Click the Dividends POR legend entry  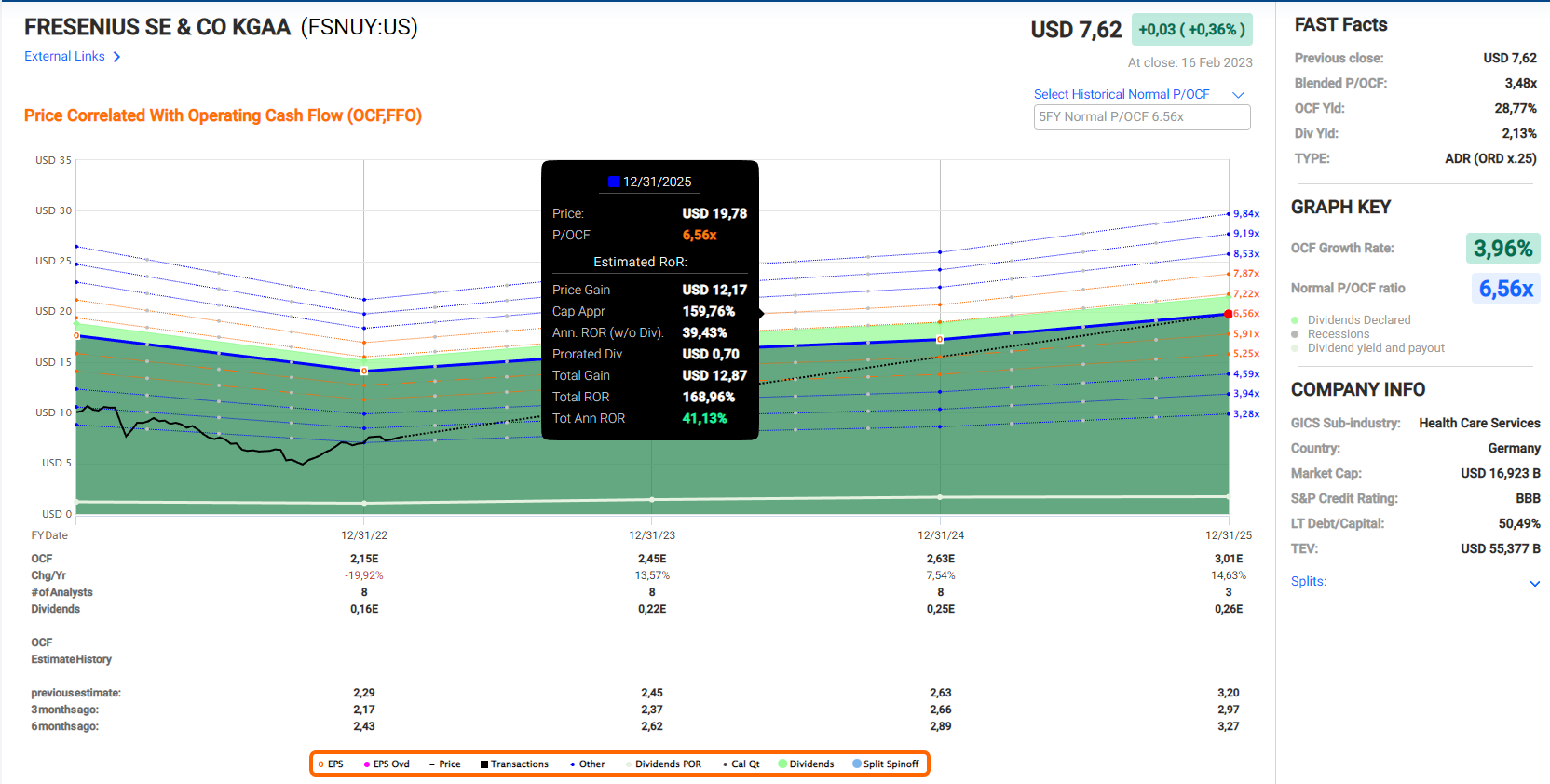tap(667, 764)
